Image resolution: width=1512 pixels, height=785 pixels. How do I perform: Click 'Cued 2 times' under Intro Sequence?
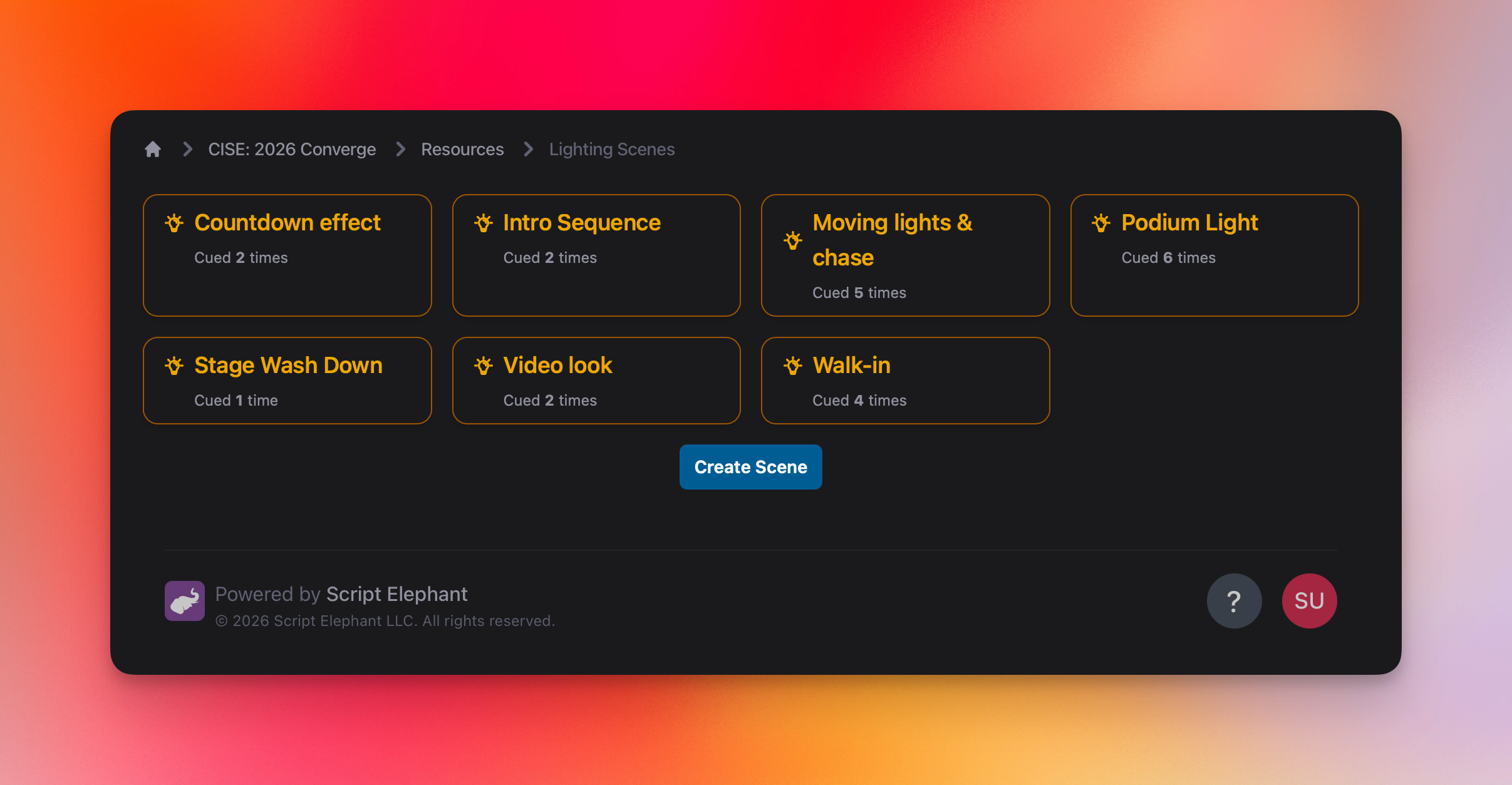point(550,258)
